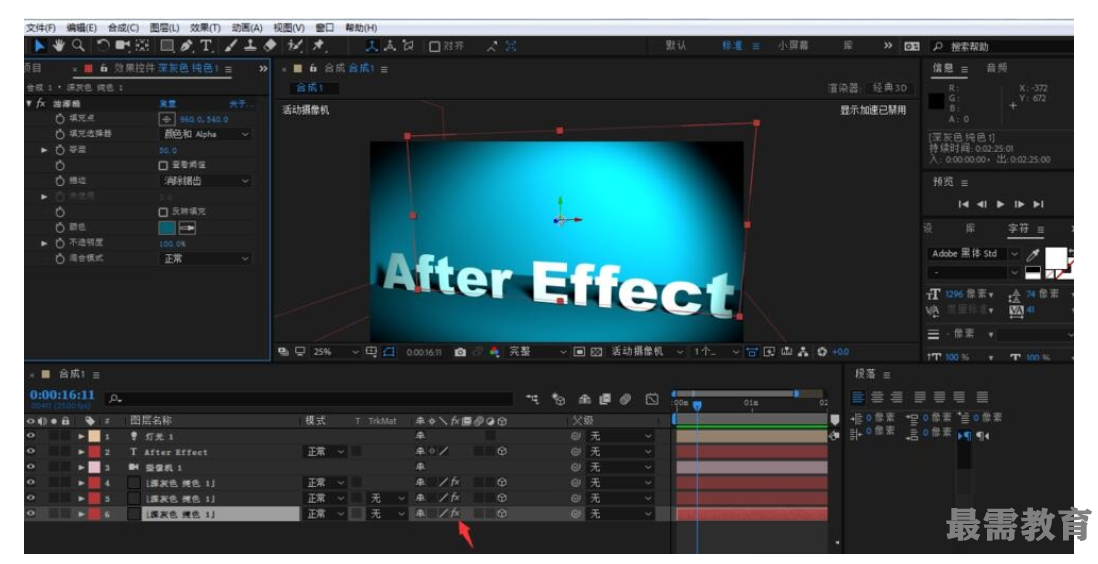Viewport: 1098px width, 564px height.
Task: Click the show channel RGB icon
Action: pos(494,352)
